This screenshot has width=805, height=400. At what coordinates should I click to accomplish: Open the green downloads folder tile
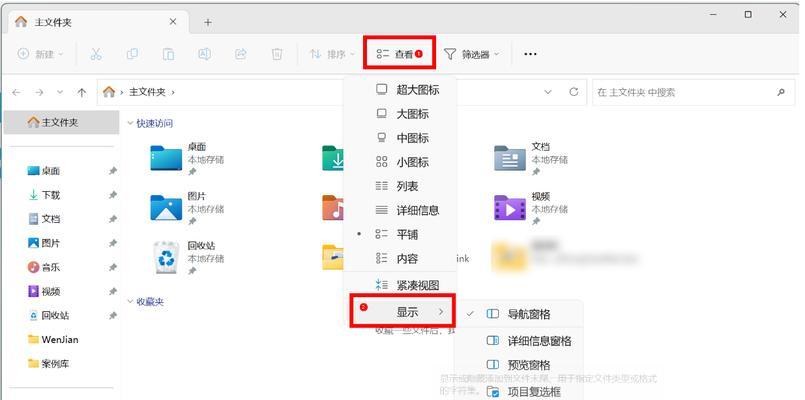(x=333, y=158)
